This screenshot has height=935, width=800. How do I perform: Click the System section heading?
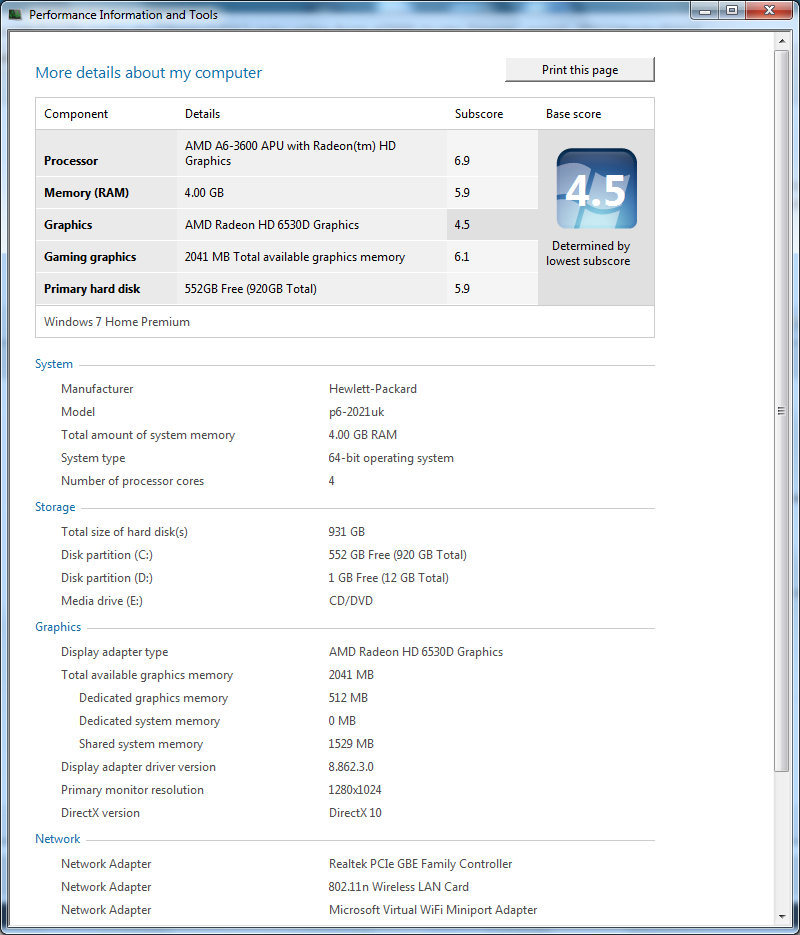54,364
